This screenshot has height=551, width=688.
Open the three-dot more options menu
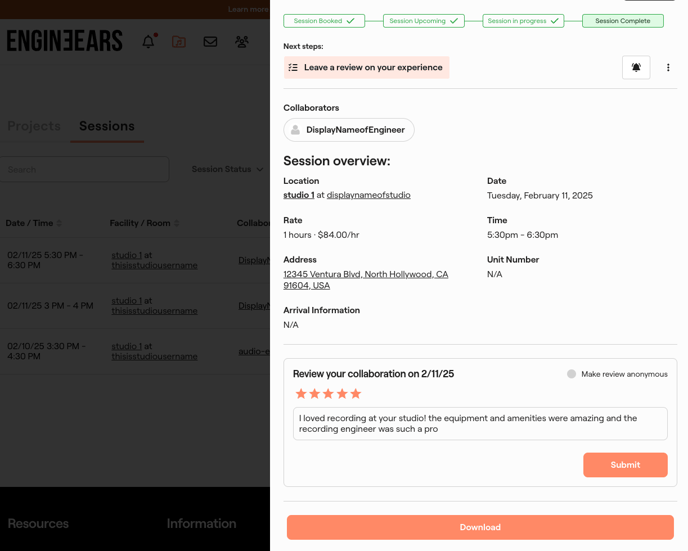tap(668, 68)
